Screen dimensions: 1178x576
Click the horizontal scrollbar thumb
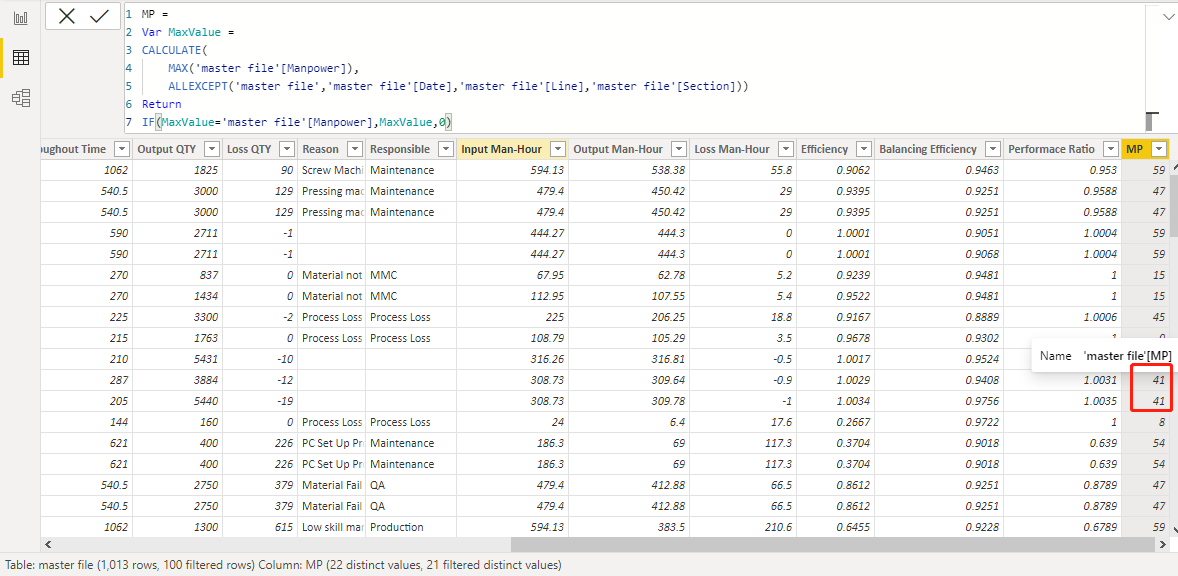832,544
